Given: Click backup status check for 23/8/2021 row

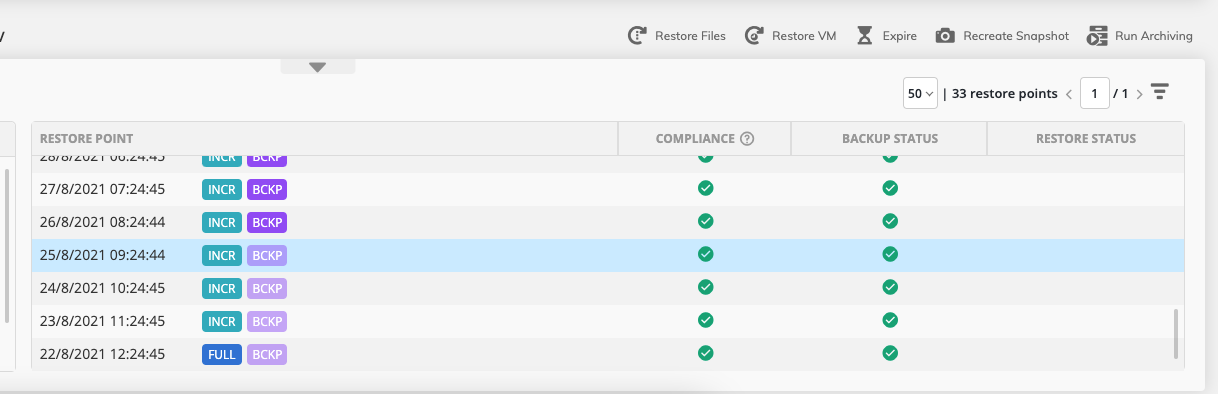Looking at the screenshot, I should pos(890,320).
